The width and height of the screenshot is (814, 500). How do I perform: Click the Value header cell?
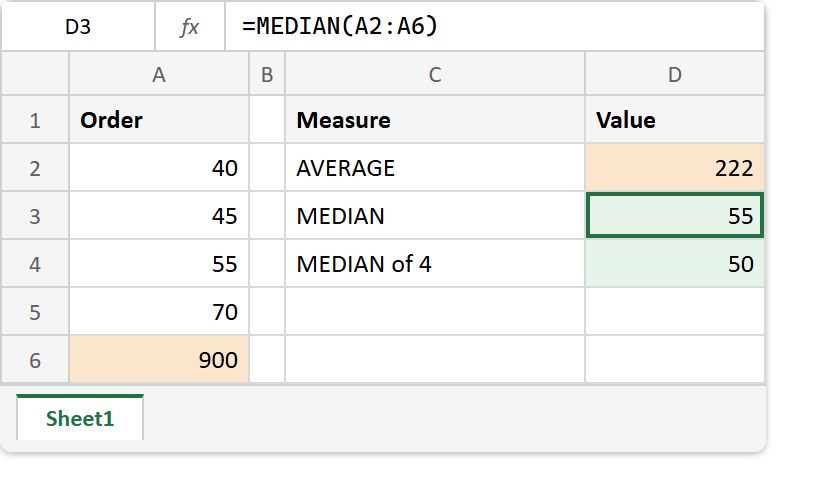point(674,120)
